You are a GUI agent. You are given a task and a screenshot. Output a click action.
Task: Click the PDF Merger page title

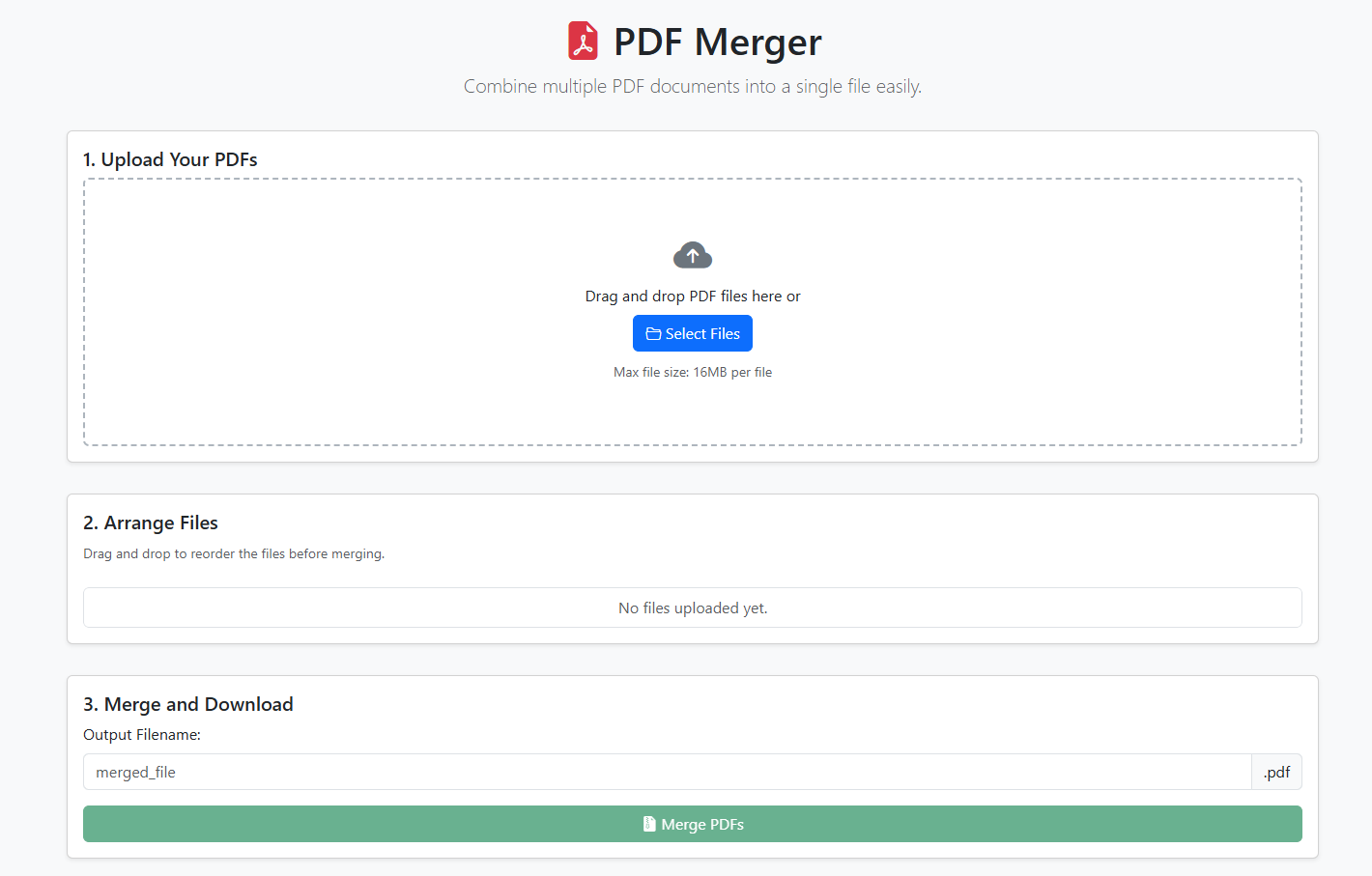pos(717,42)
